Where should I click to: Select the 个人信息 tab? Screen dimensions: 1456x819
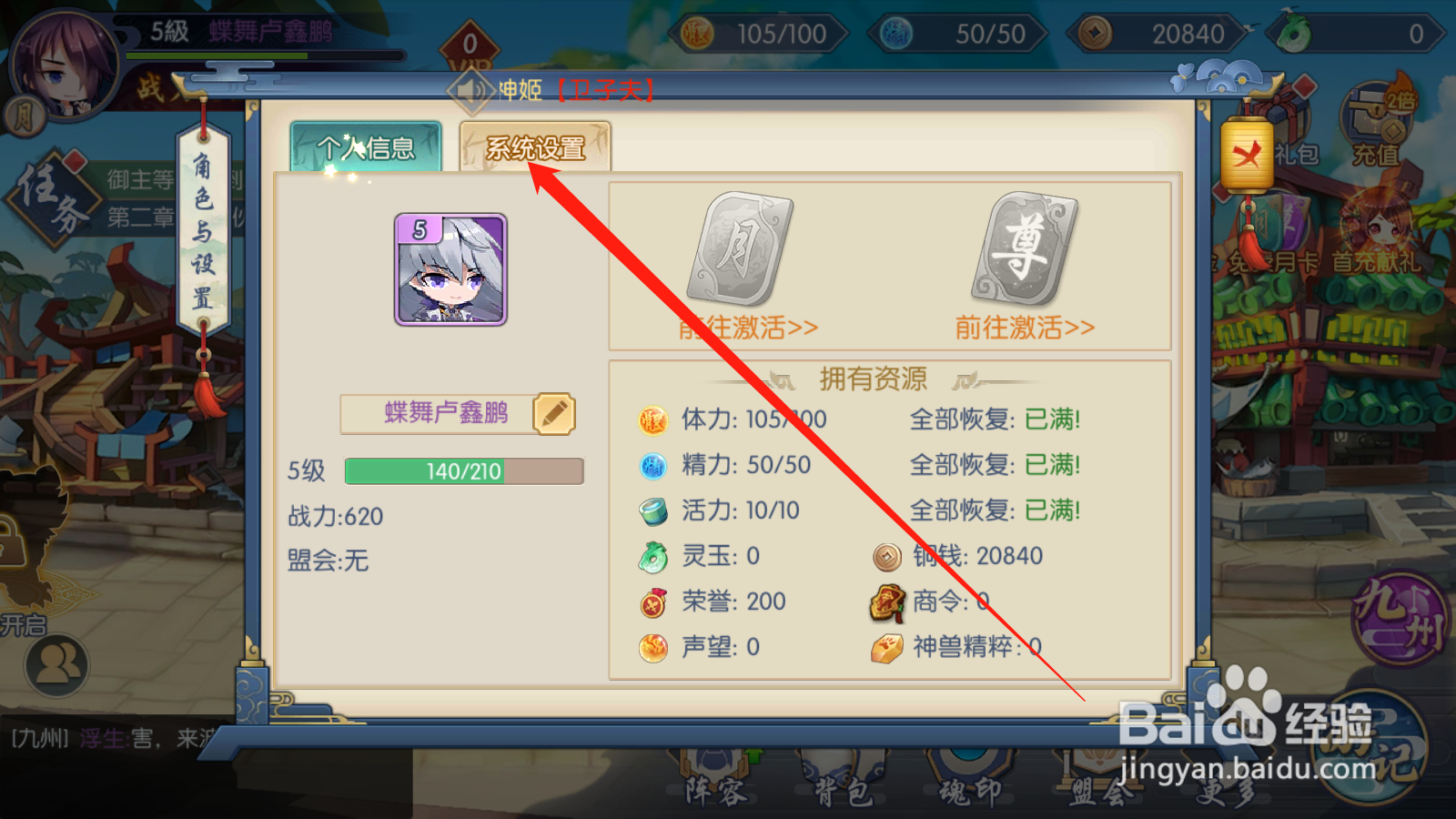click(x=366, y=147)
